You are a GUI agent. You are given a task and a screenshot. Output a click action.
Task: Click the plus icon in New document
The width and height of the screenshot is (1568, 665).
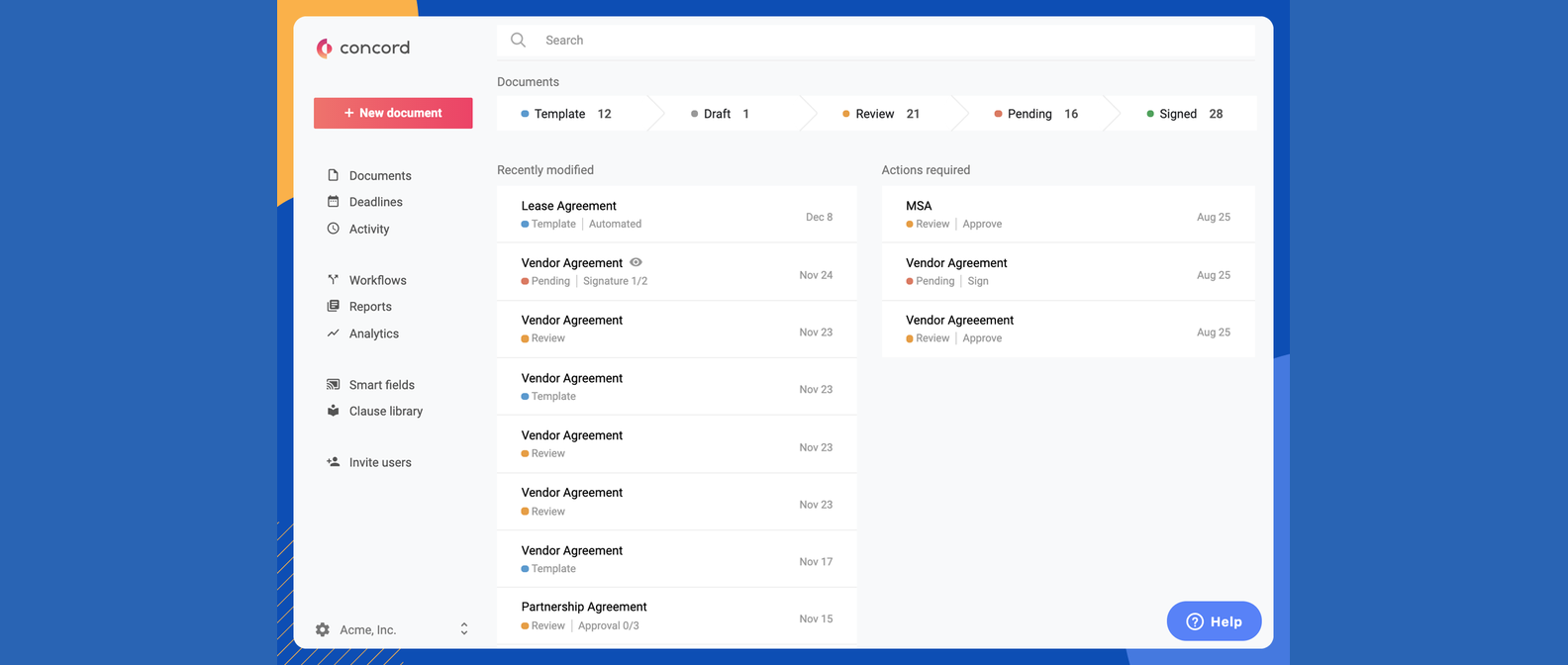point(349,113)
